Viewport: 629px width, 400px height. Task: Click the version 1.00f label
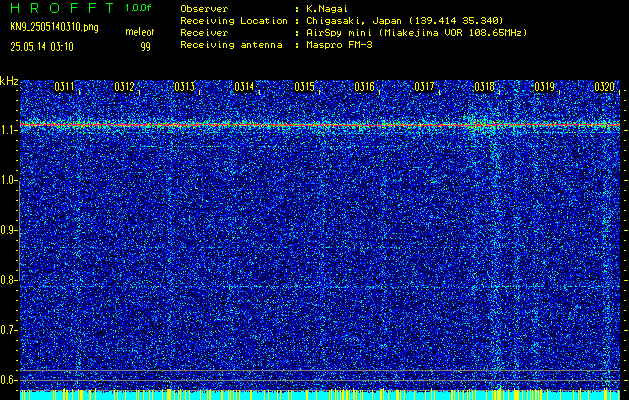(x=138, y=8)
